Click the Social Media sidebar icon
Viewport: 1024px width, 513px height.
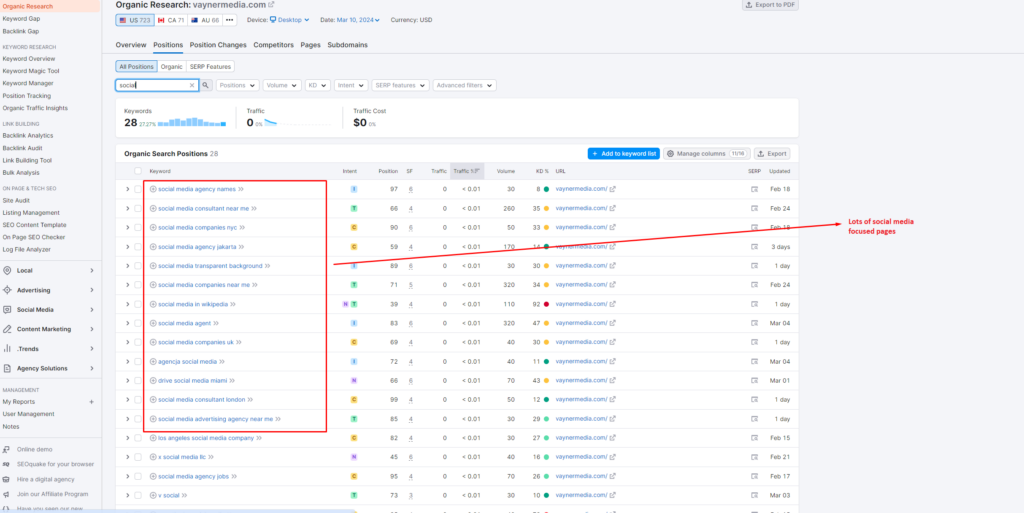click(x=7, y=309)
